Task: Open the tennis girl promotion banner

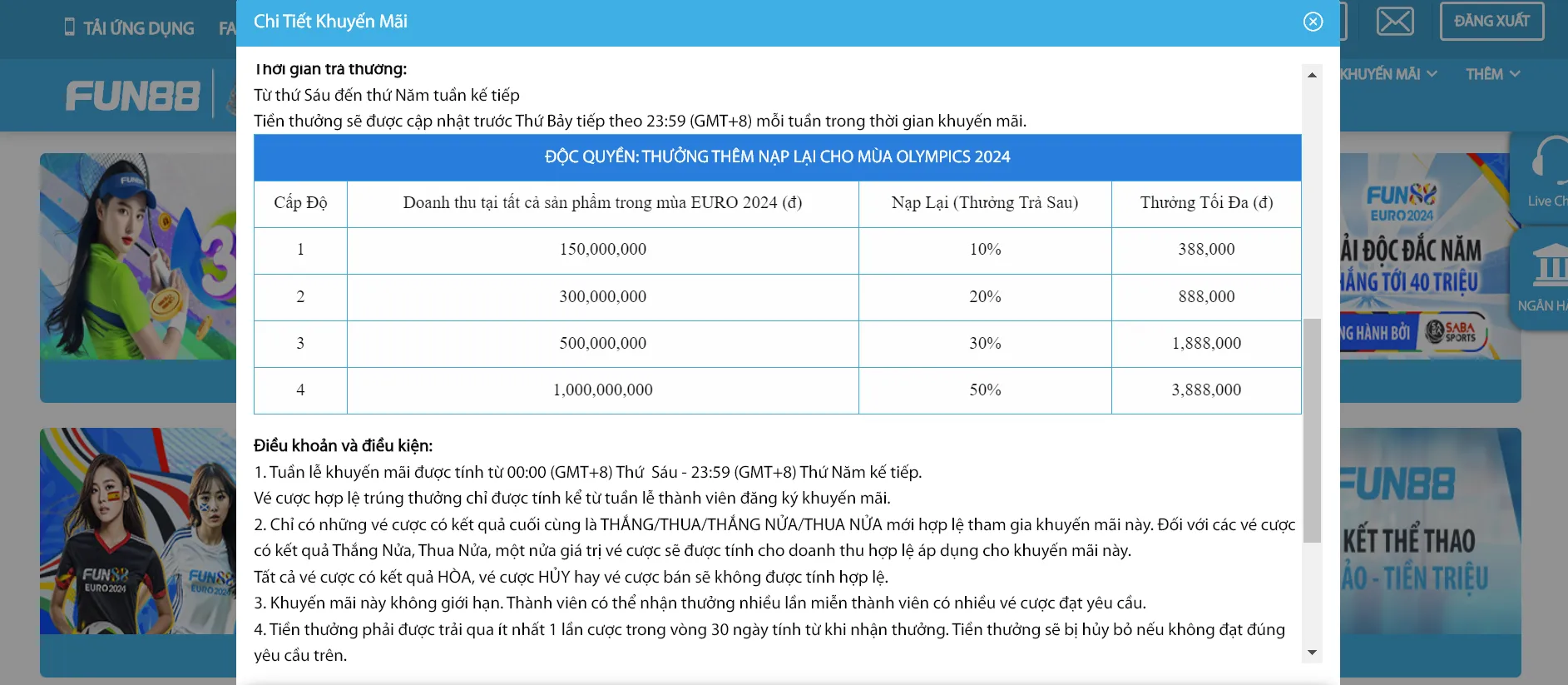Action: tap(138, 256)
